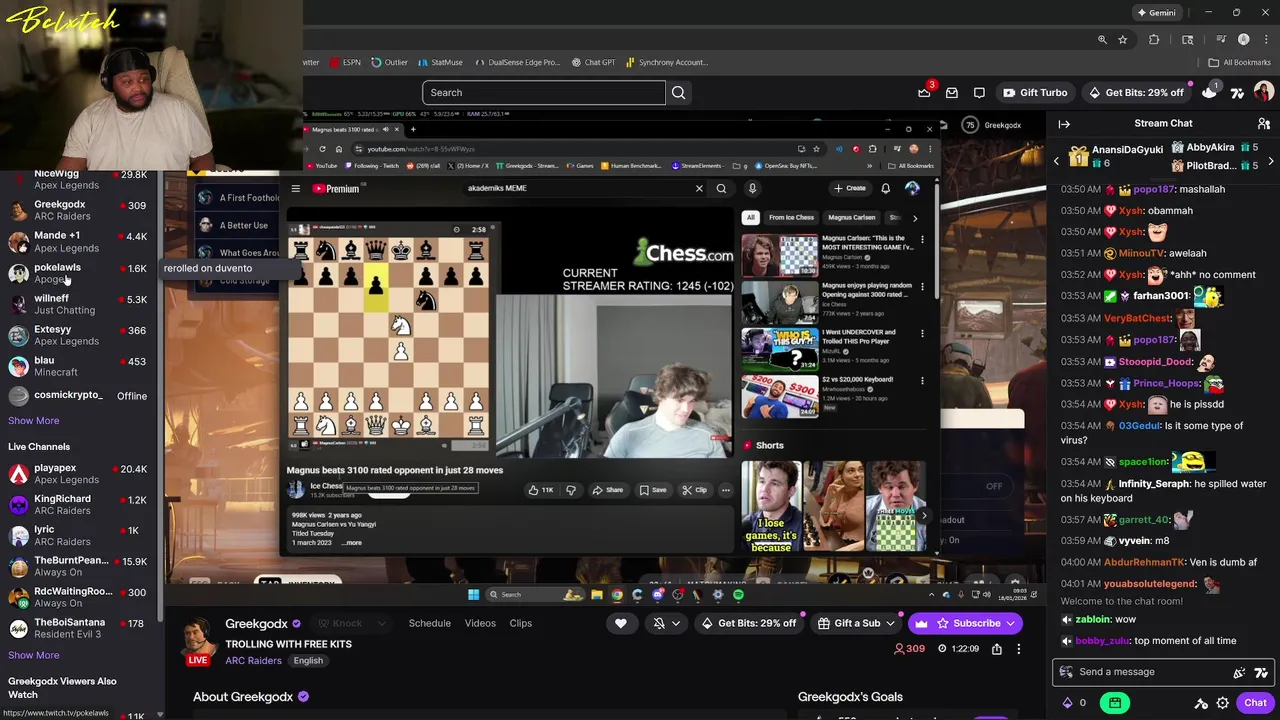Click top bar Get Bits 29% off
Image resolution: width=1280 pixels, height=720 pixels.
tap(1135, 92)
